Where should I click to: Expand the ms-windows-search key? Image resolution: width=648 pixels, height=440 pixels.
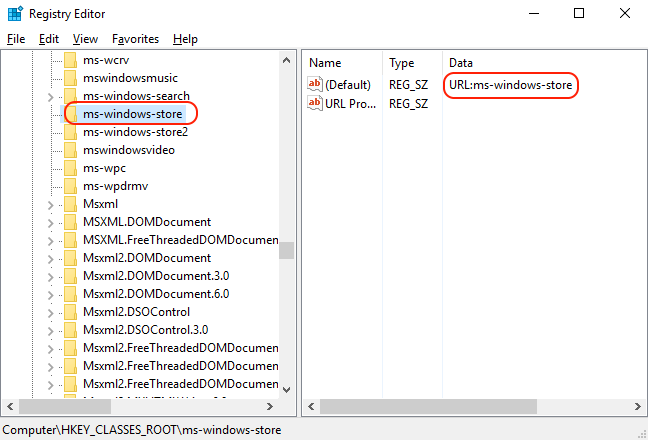tap(50, 97)
